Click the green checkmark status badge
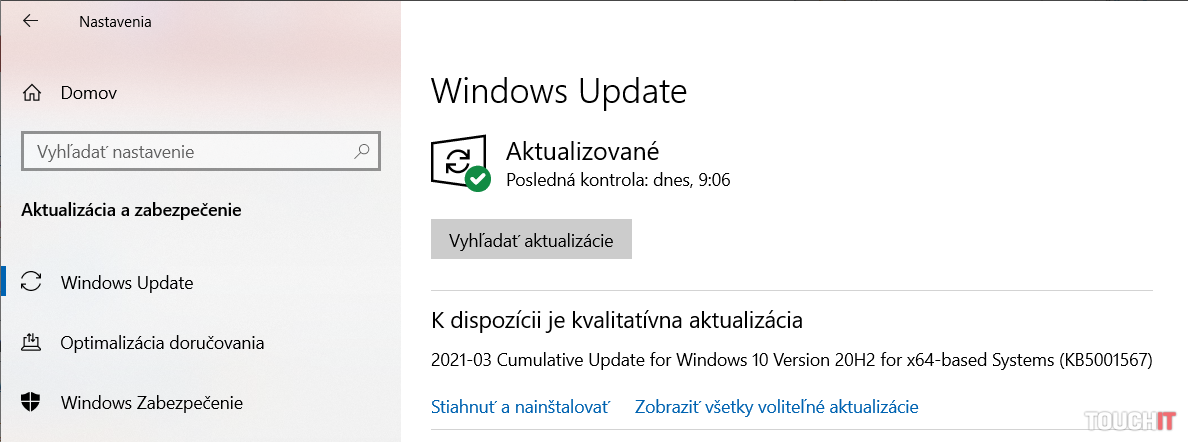The height and width of the screenshot is (442, 1188). [478, 180]
